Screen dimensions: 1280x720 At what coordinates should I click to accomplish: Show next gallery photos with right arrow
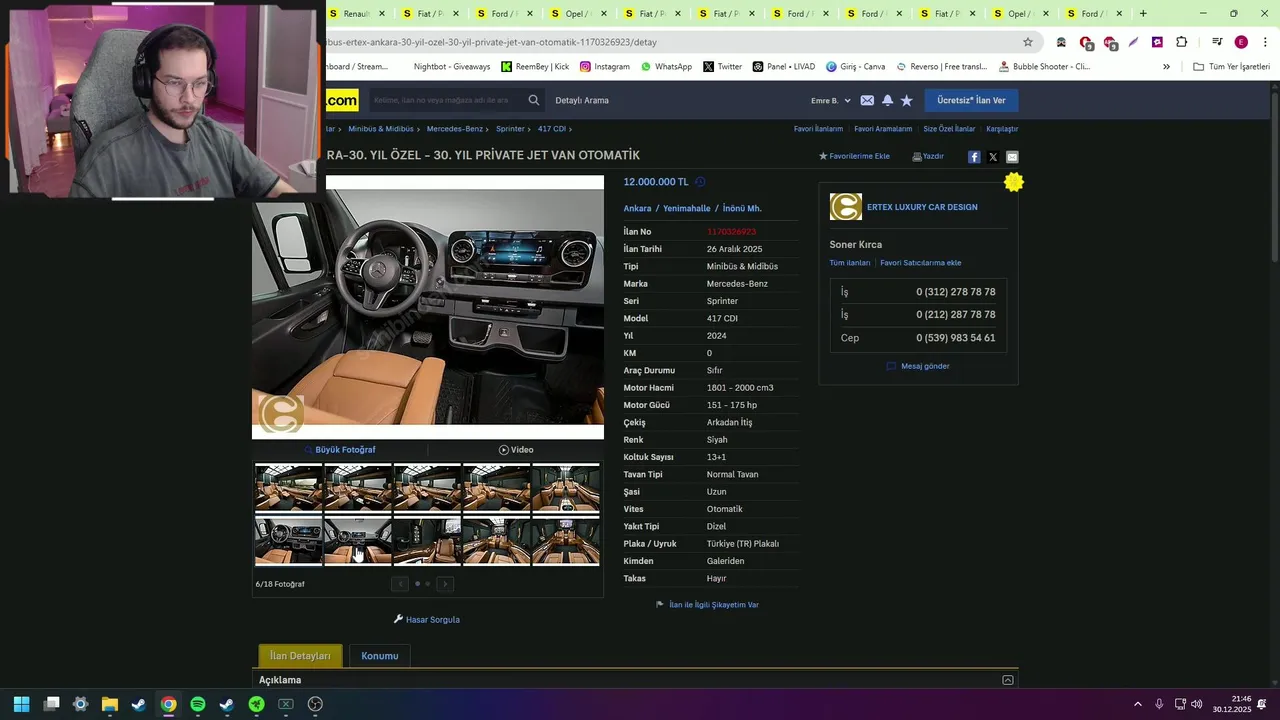[445, 584]
